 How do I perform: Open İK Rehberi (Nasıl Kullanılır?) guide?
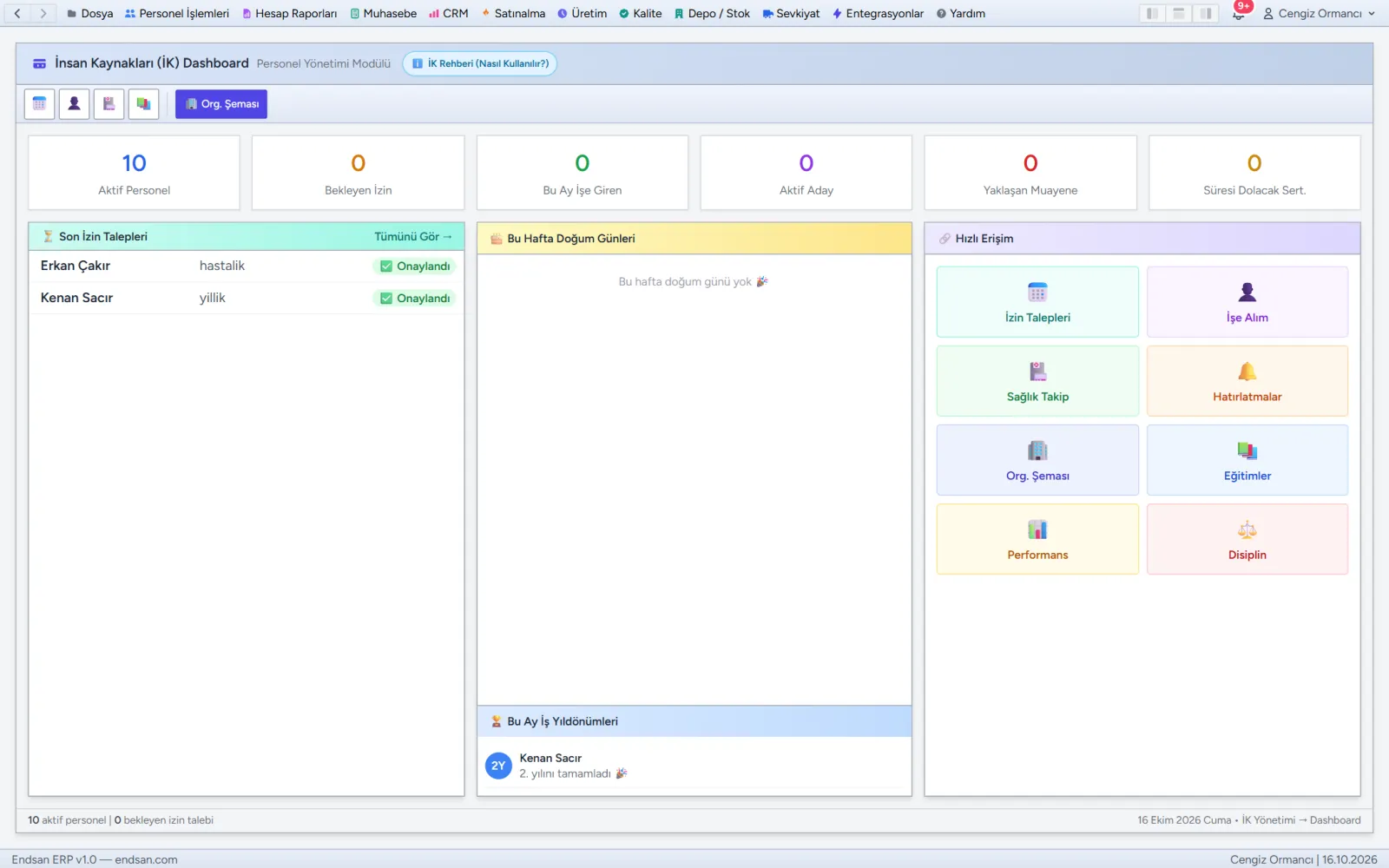coord(480,63)
